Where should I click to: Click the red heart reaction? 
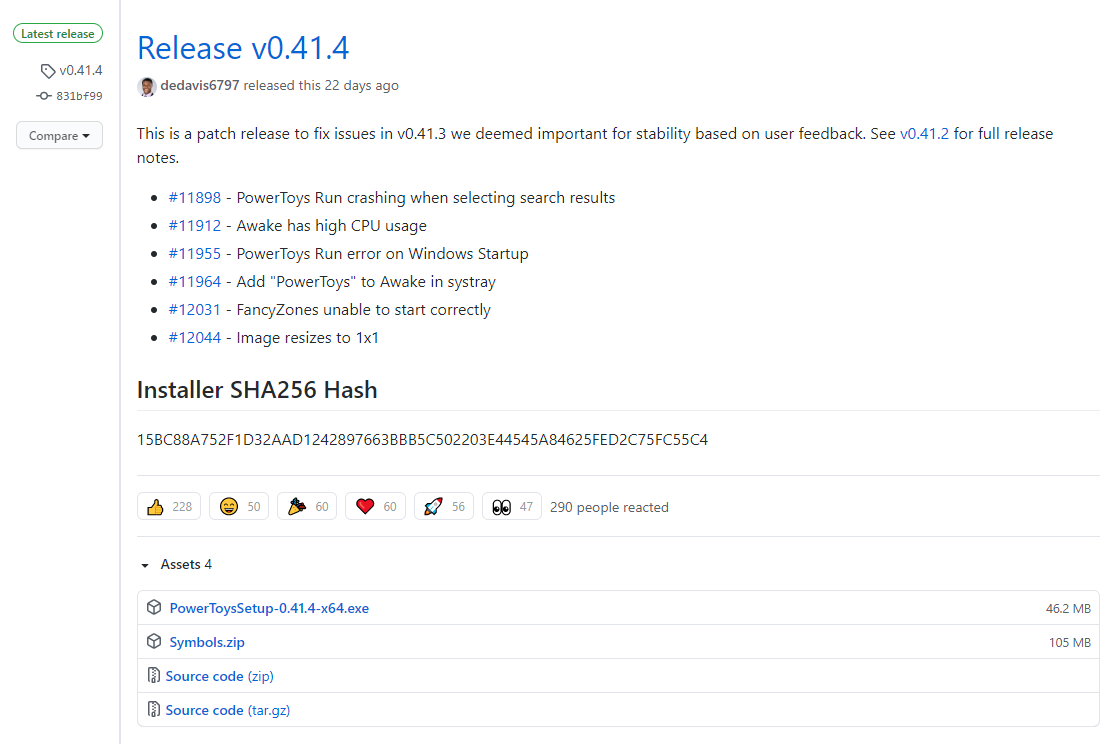pyautogui.click(x=375, y=507)
